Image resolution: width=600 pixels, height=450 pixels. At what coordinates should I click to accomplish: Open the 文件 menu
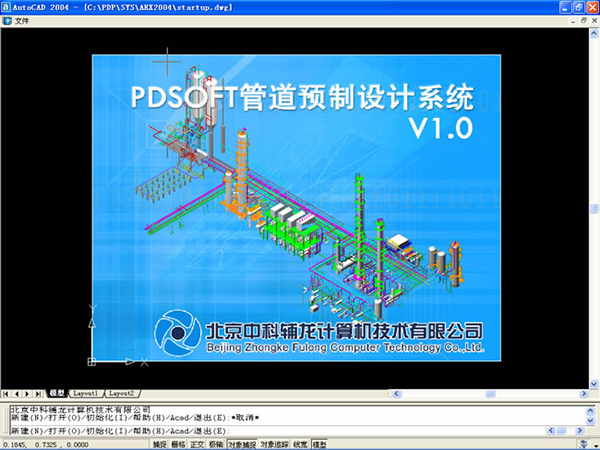(x=22, y=21)
